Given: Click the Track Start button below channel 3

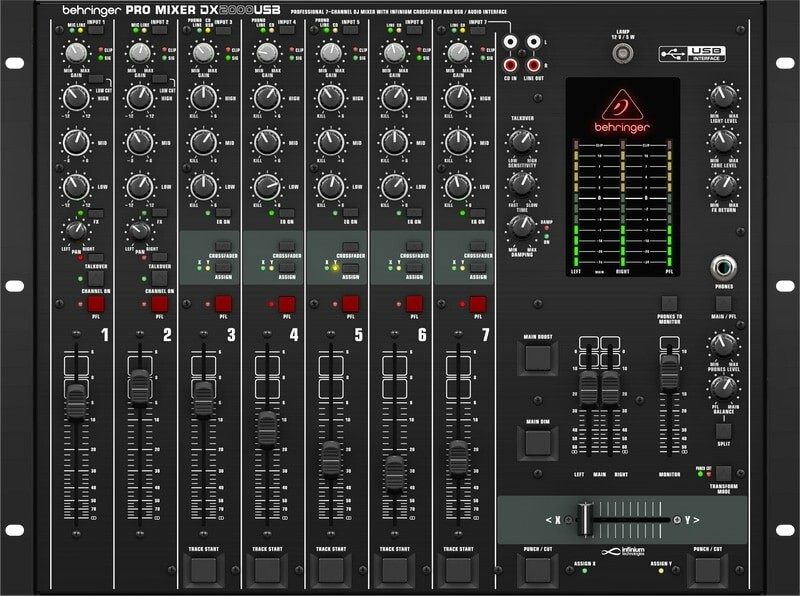Looking at the screenshot, I should pos(204,570).
